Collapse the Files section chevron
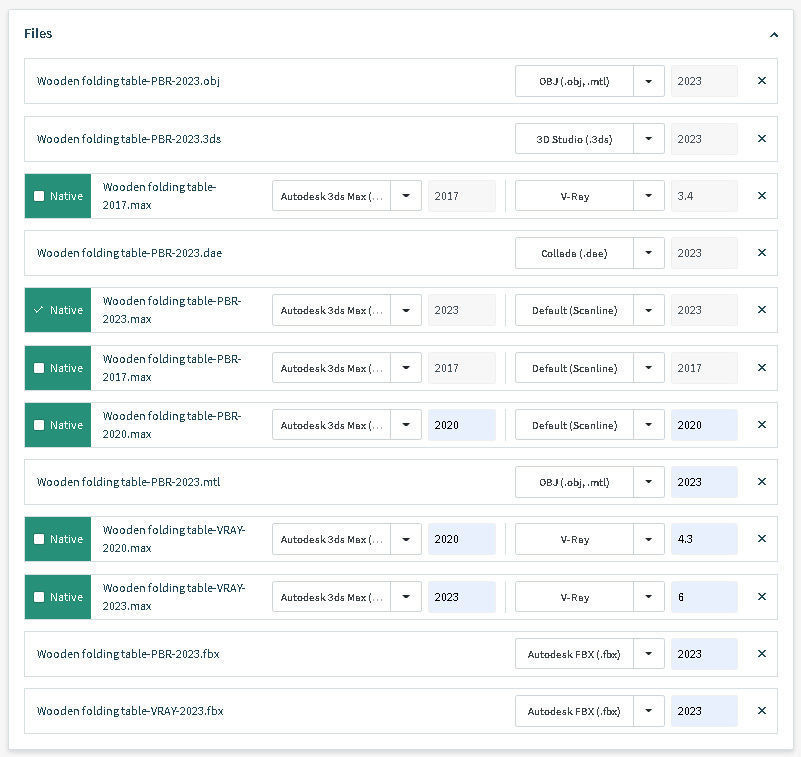Viewport: 801px width, 757px height. pos(774,34)
